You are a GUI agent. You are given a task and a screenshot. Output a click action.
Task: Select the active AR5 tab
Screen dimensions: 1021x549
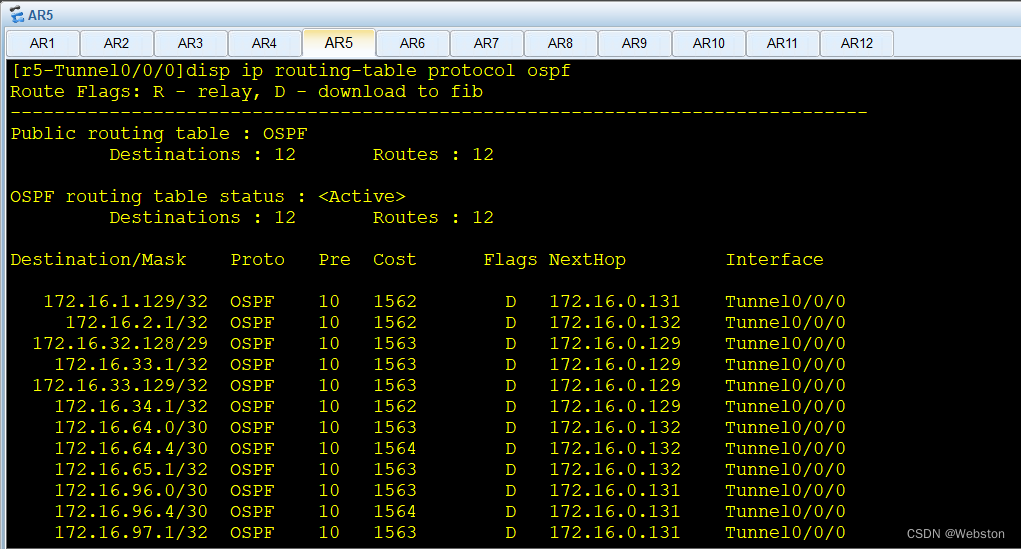pyautogui.click(x=339, y=43)
